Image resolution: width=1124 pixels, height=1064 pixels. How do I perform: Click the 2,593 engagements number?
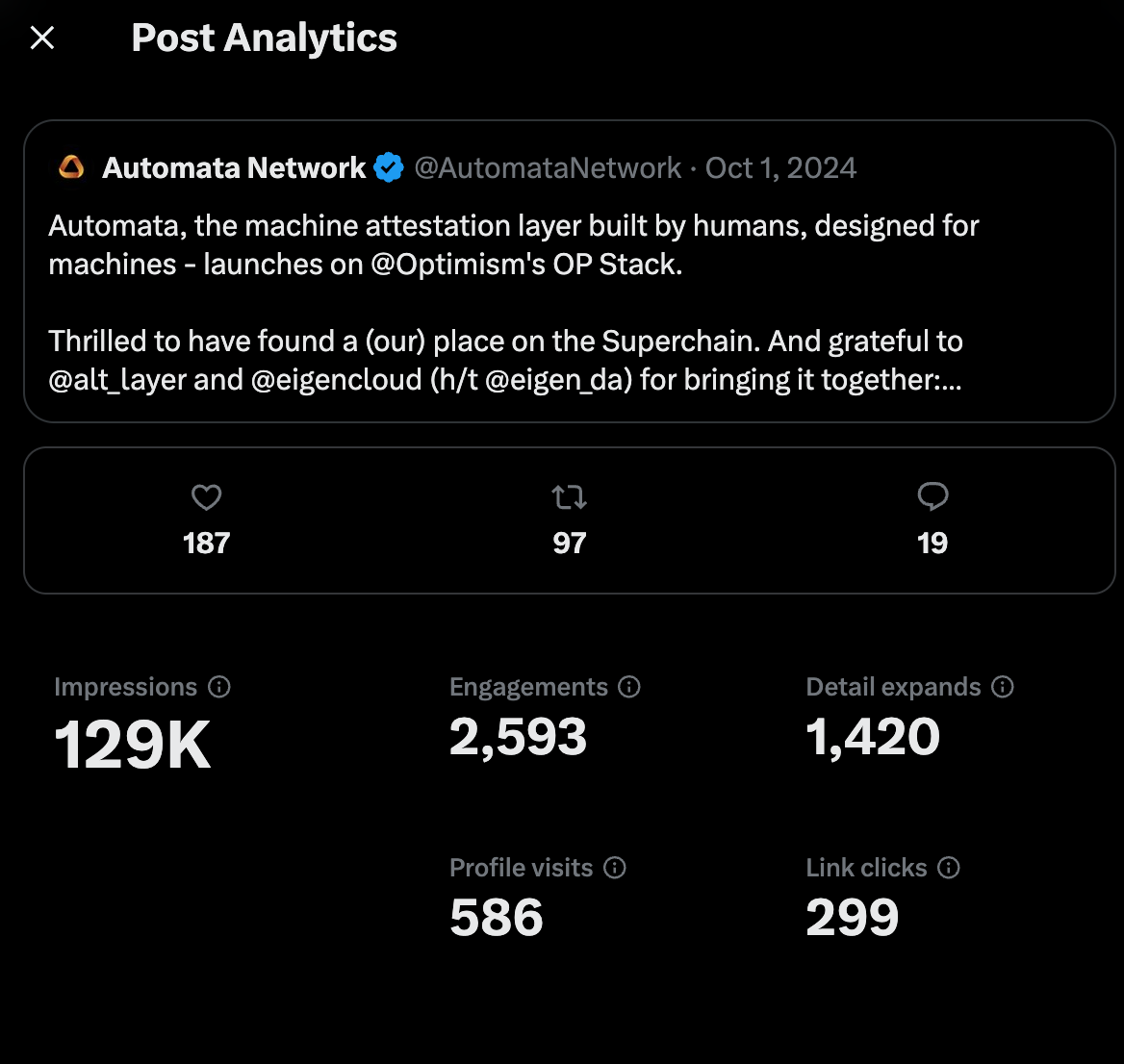point(518,738)
